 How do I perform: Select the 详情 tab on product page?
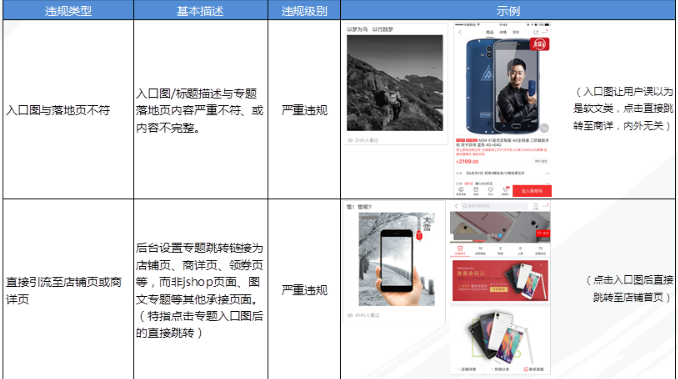pyautogui.click(x=503, y=32)
